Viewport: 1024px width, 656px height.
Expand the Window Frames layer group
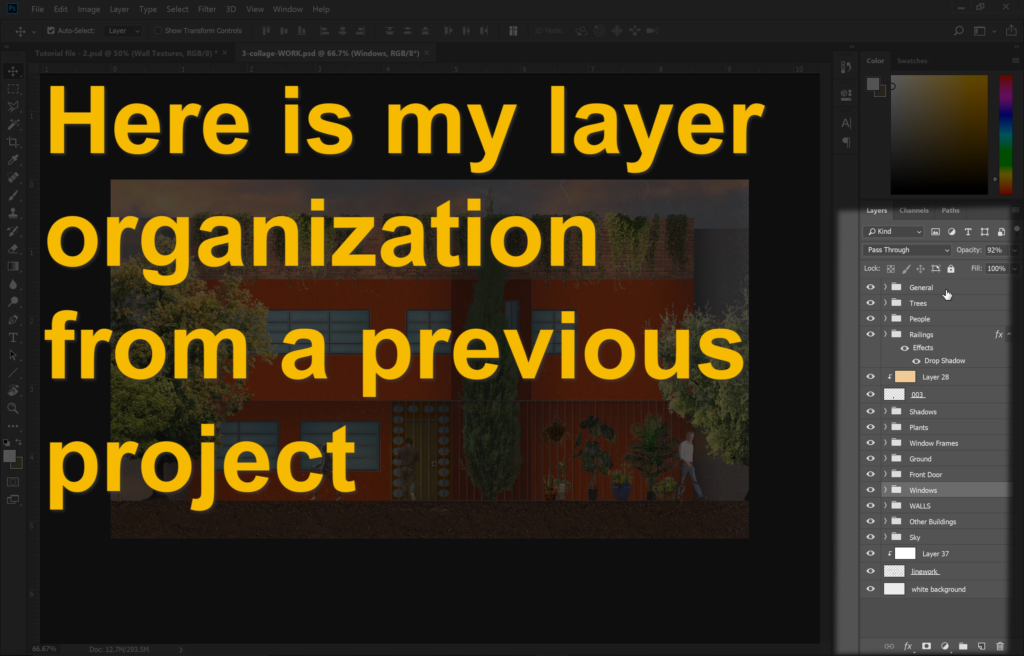tap(885, 443)
